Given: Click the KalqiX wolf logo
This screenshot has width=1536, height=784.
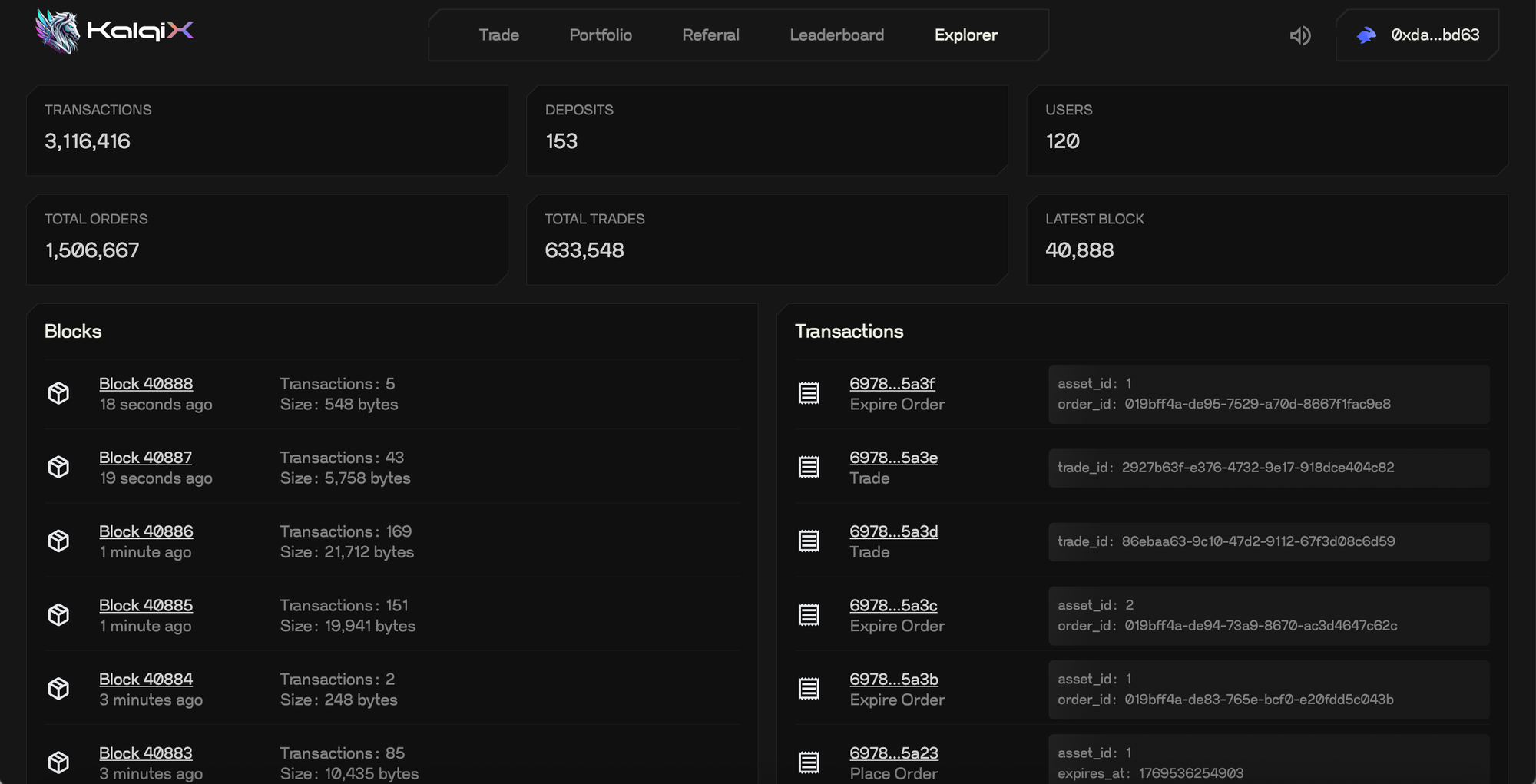Looking at the screenshot, I should 58,32.
